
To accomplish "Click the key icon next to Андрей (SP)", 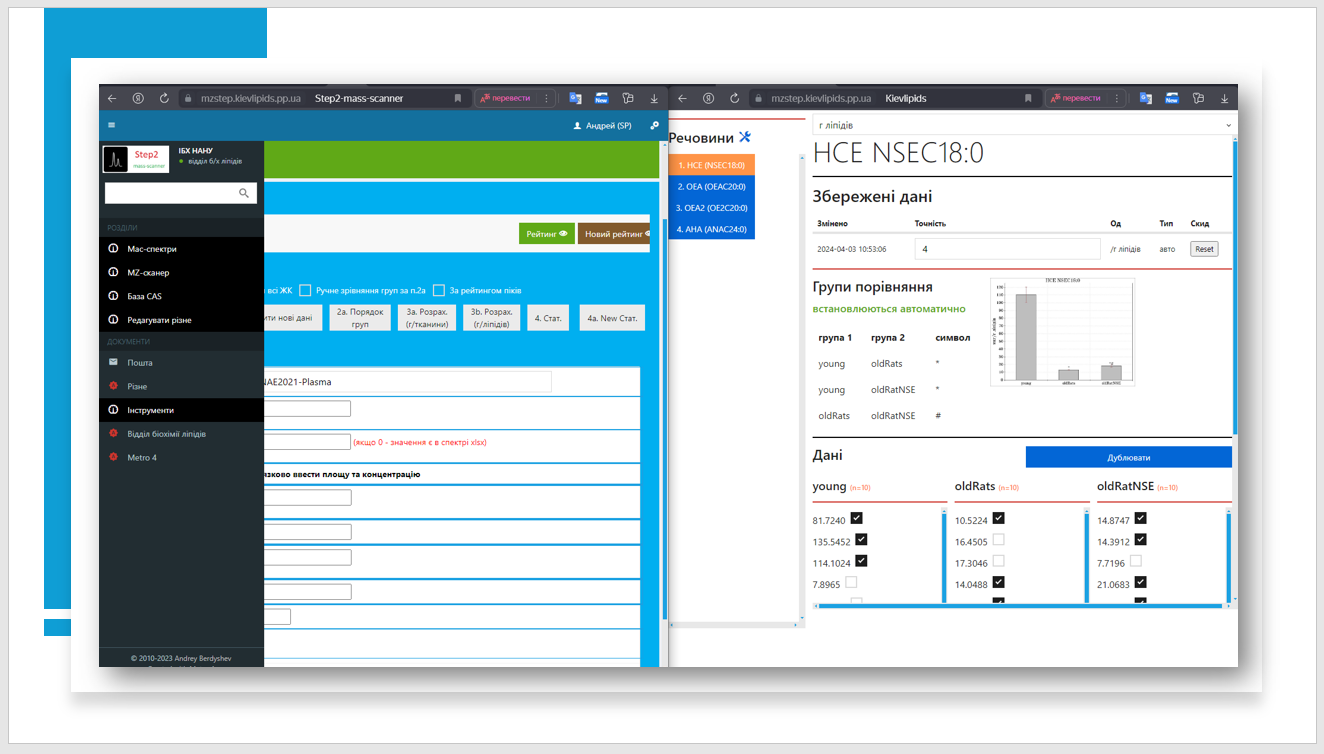I will pyautogui.click(x=654, y=126).
